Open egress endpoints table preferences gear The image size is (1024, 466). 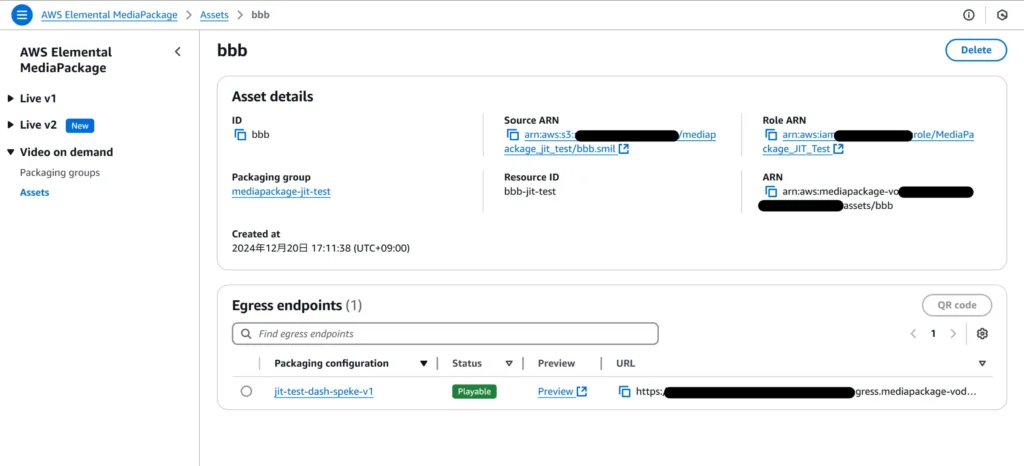point(982,334)
